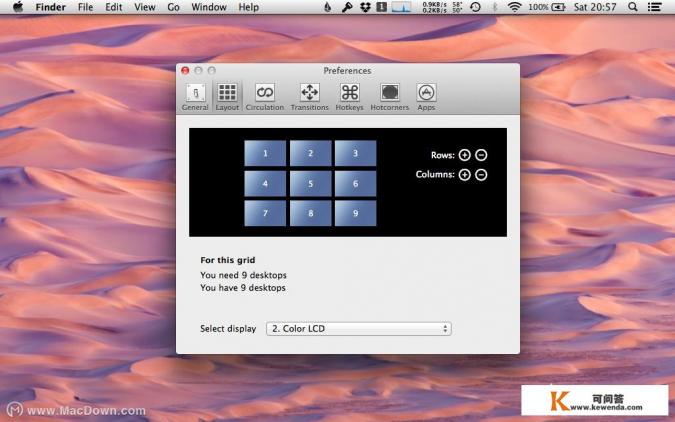Click the battery 100% indicator
Viewport: 675px width, 422px height.
click(x=547, y=7)
